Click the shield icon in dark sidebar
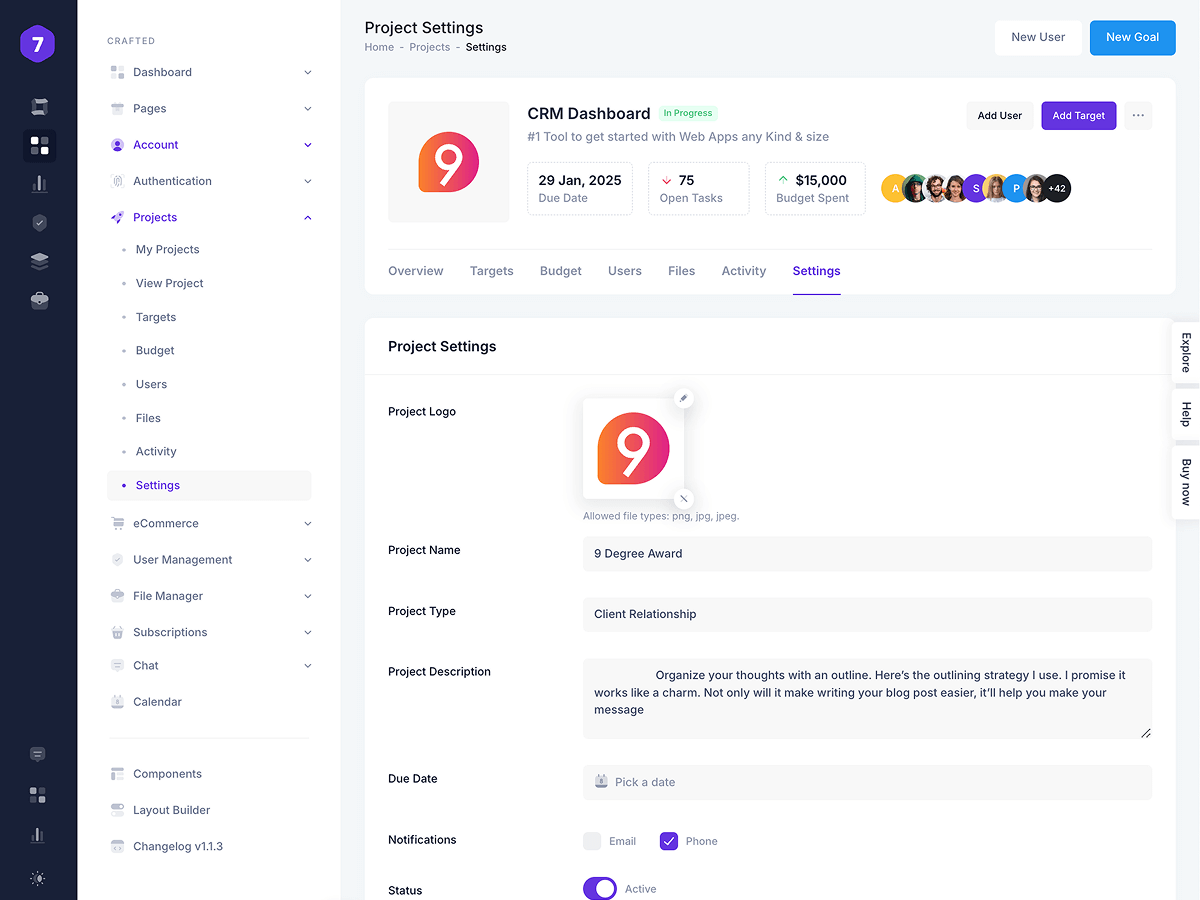Image resolution: width=1200 pixels, height=900 pixels. 39,223
